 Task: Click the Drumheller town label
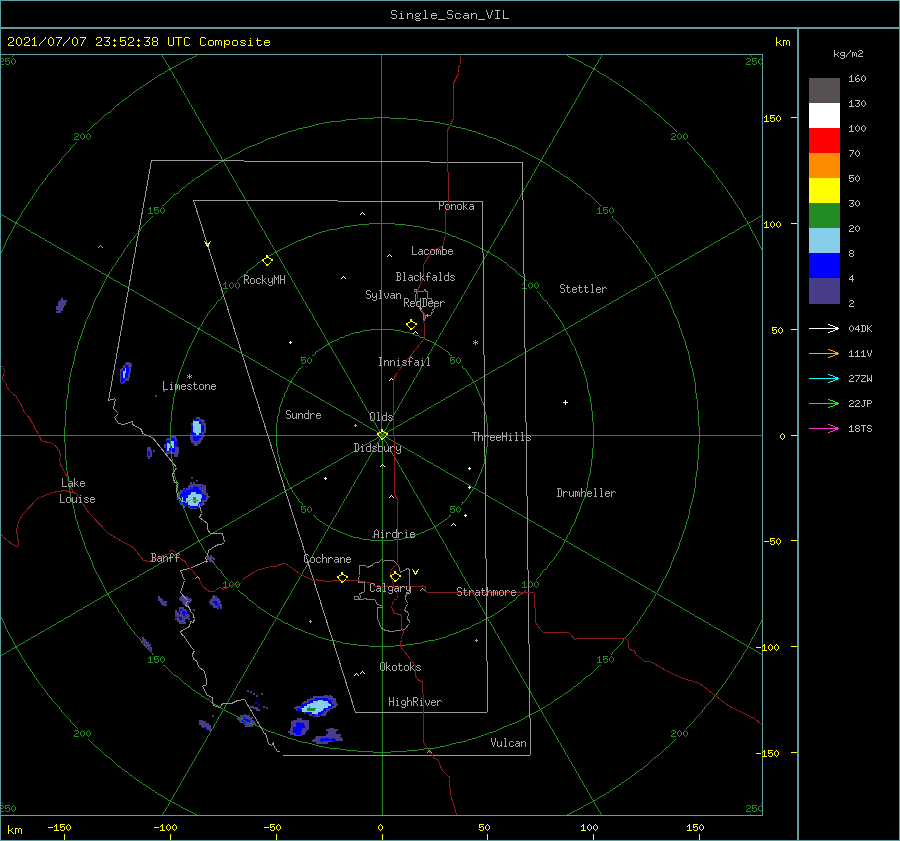(586, 493)
